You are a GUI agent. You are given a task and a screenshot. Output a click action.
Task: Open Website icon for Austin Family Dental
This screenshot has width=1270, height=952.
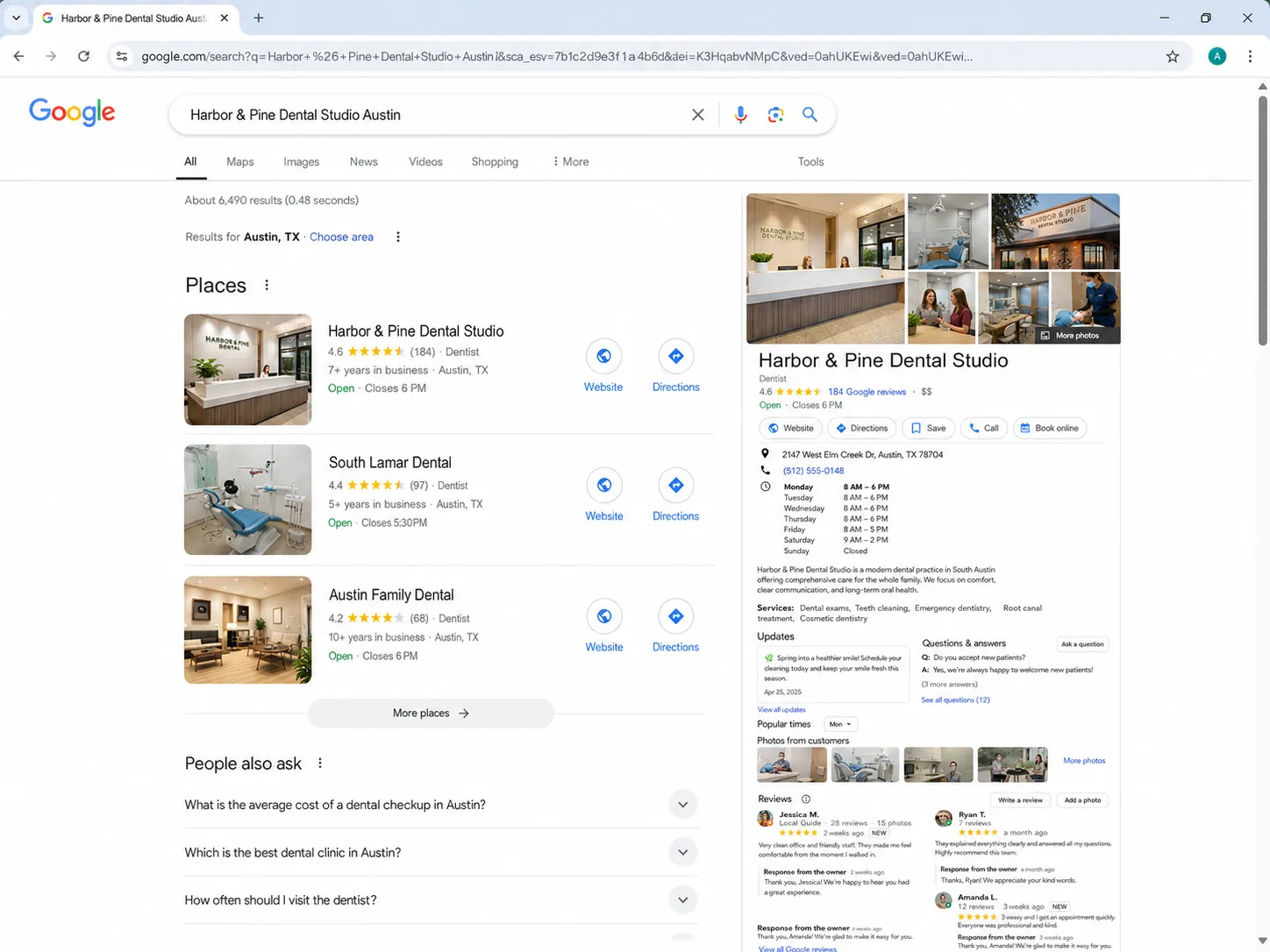pos(604,616)
